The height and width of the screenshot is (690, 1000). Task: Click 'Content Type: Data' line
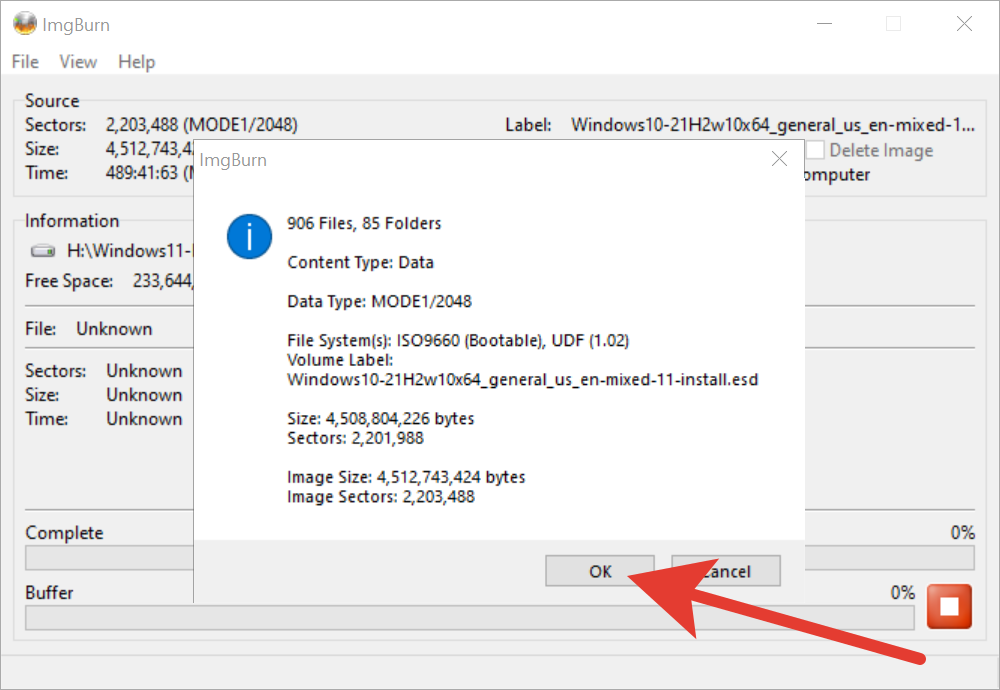point(360,262)
